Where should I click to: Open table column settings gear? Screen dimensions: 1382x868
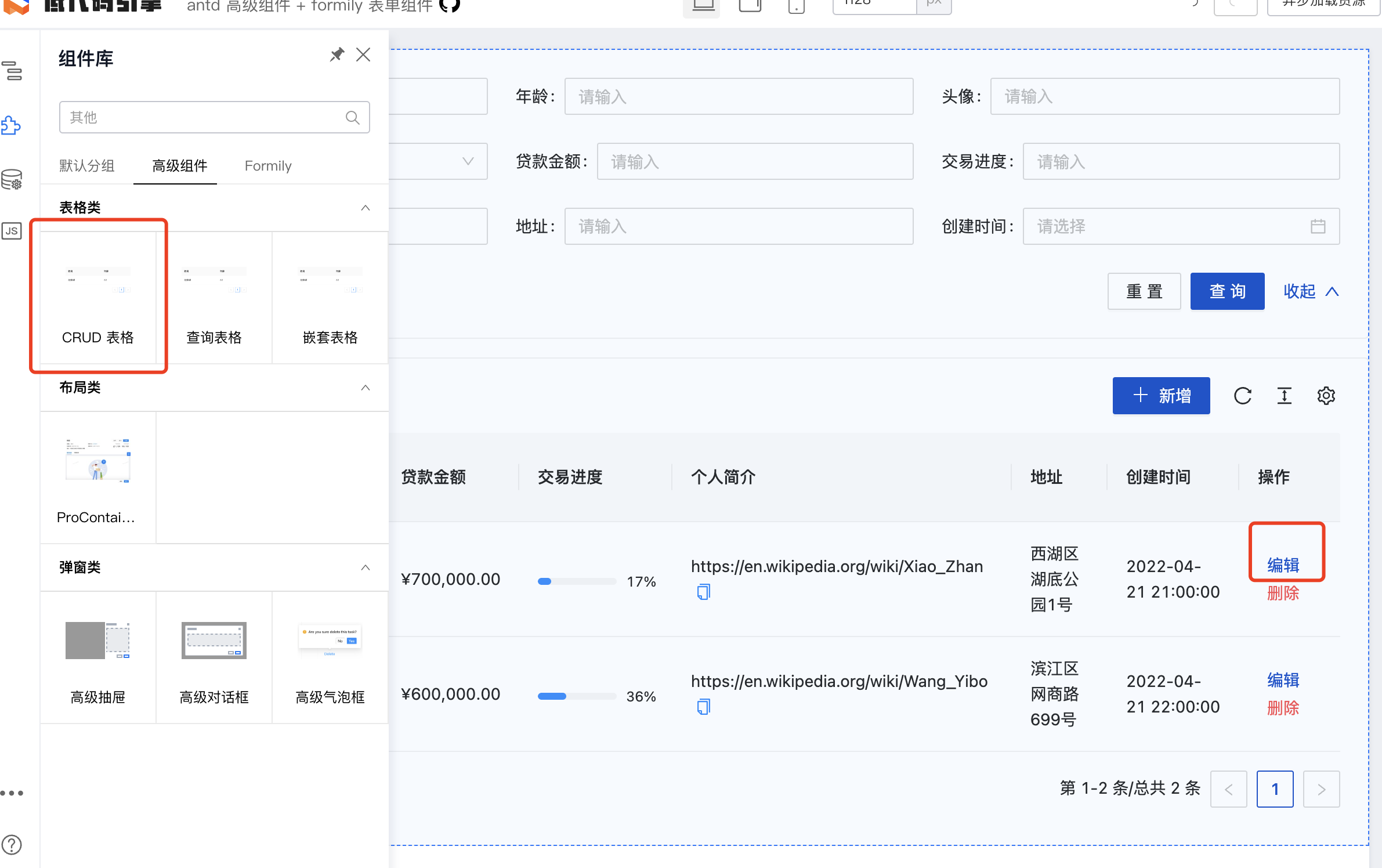tap(1326, 396)
